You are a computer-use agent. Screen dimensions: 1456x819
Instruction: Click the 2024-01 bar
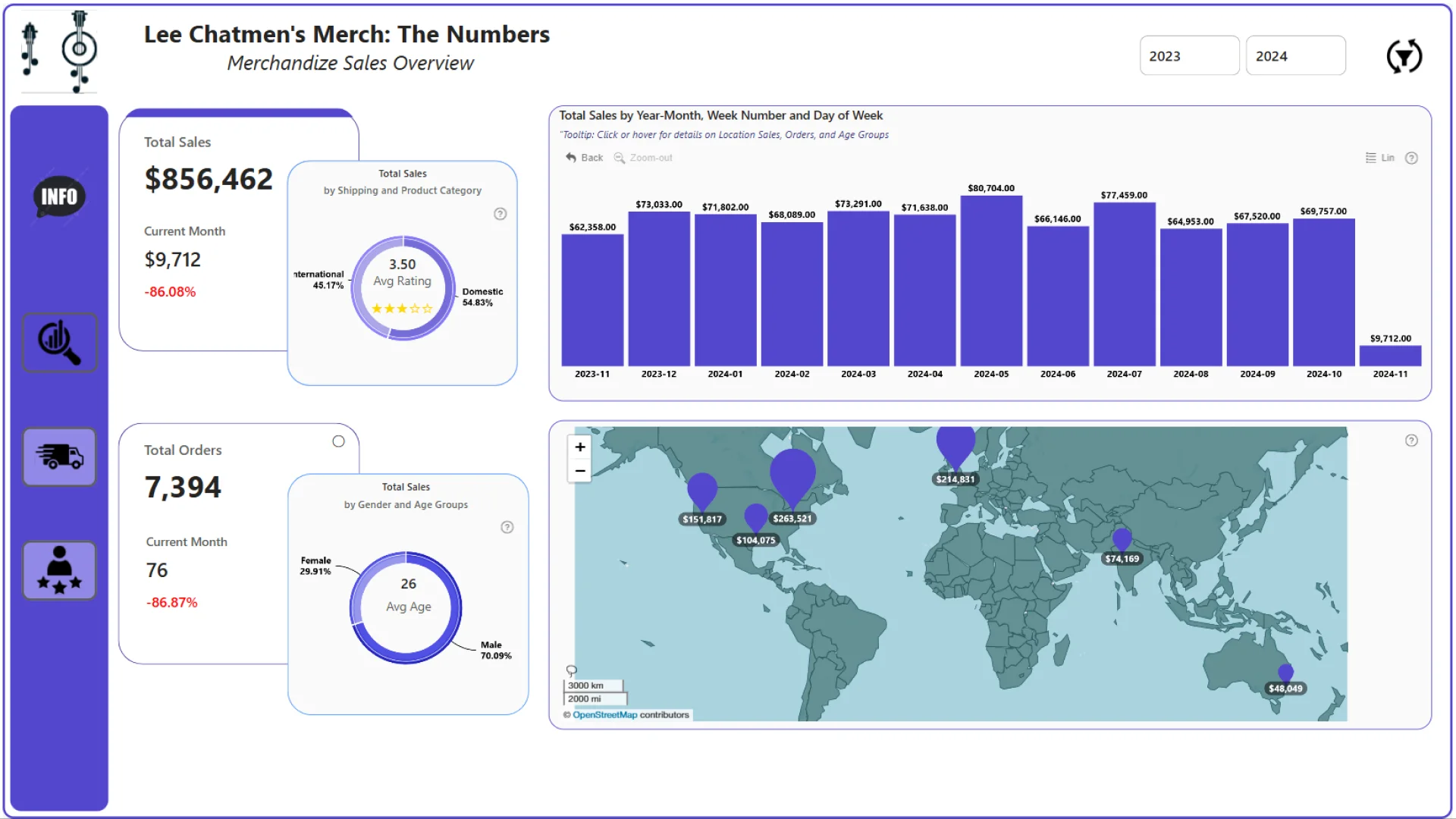[725, 290]
